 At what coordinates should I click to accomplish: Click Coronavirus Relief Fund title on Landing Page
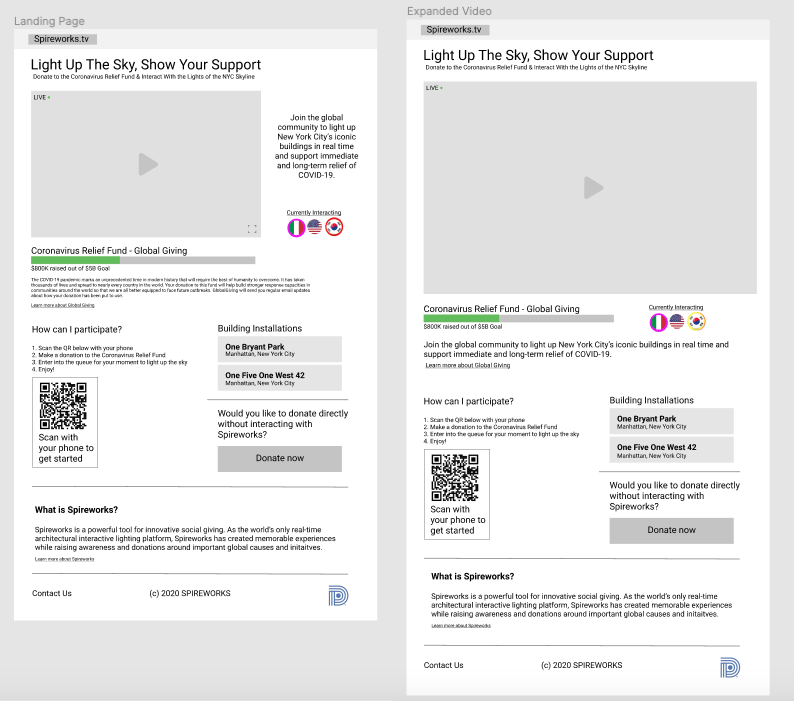coord(109,251)
